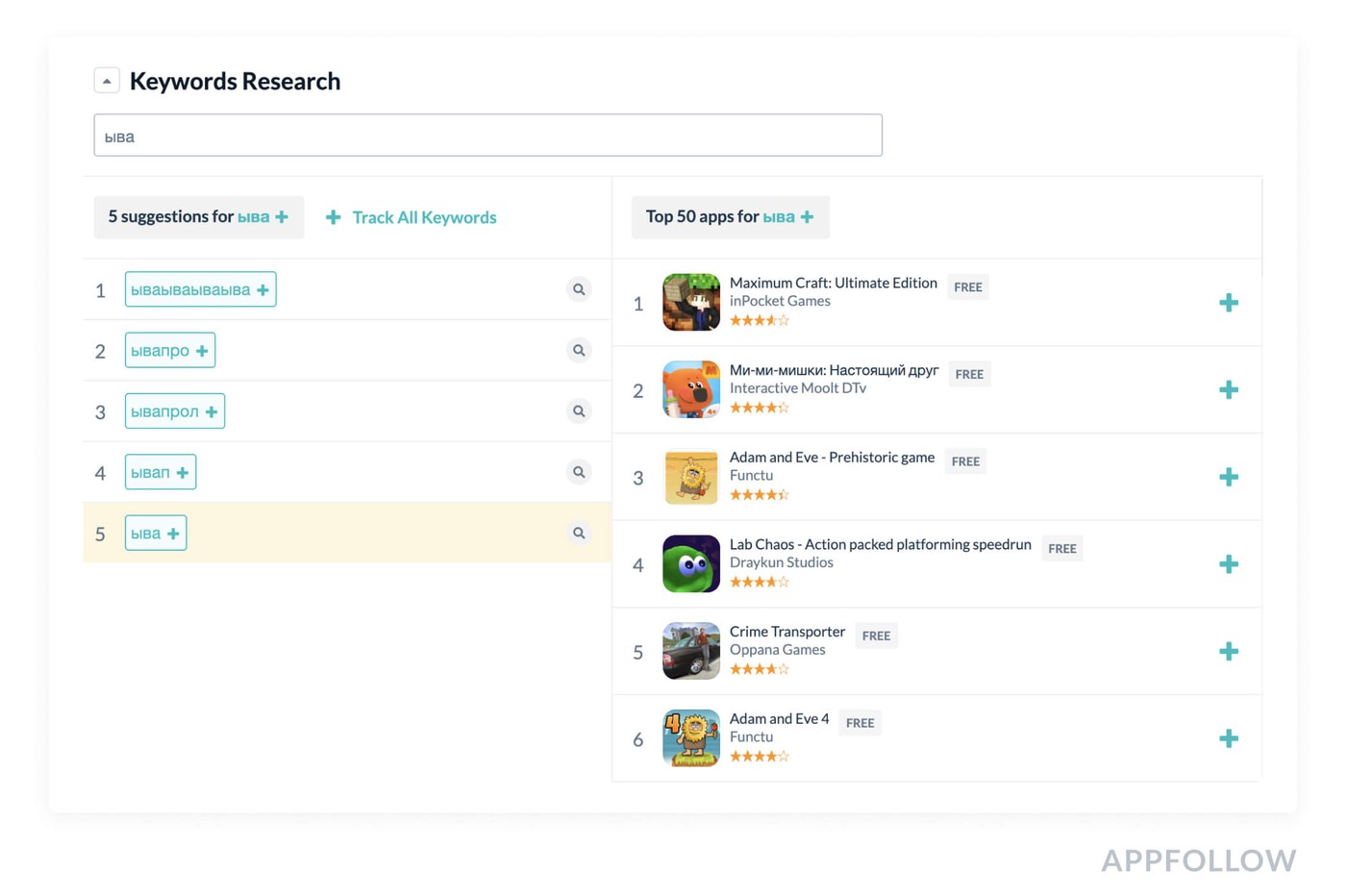Collapse the Keywords Research section
The width and height of the screenshot is (1346, 896).
[107, 81]
